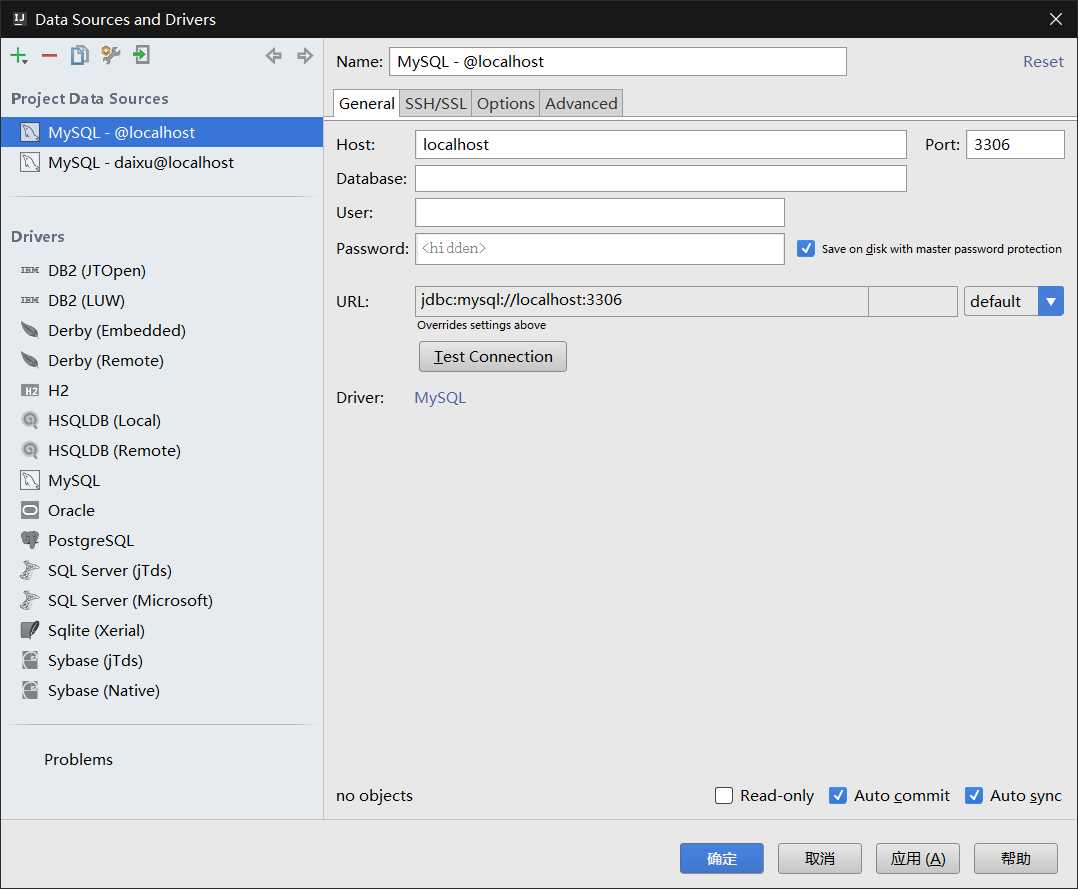
Task: Apply changes with 应用 (A) button
Action: [x=918, y=858]
